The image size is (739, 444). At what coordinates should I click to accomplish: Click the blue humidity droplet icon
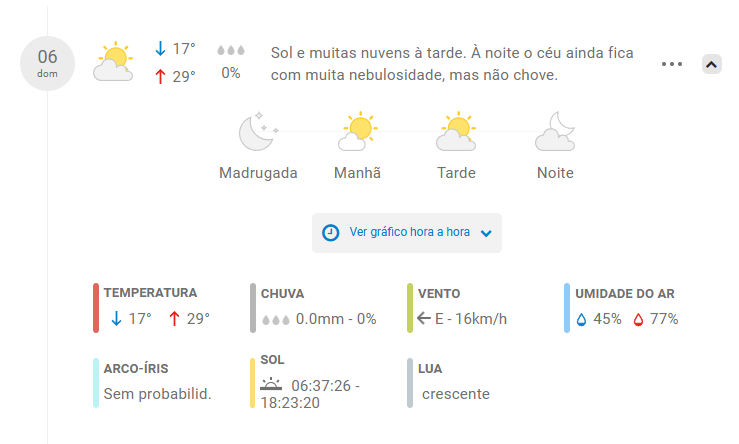click(x=581, y=319)
